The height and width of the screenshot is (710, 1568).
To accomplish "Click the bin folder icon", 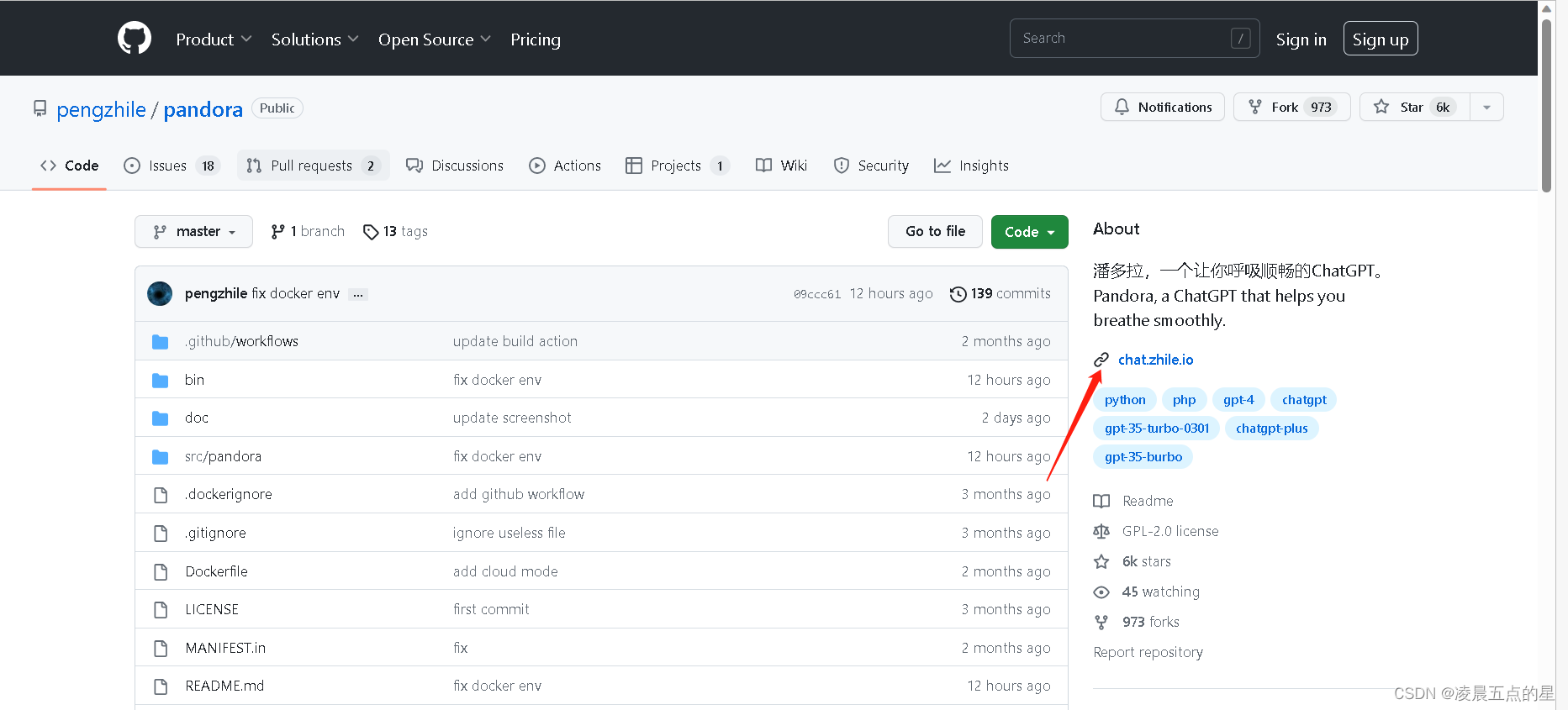I will tap(161, 380).
